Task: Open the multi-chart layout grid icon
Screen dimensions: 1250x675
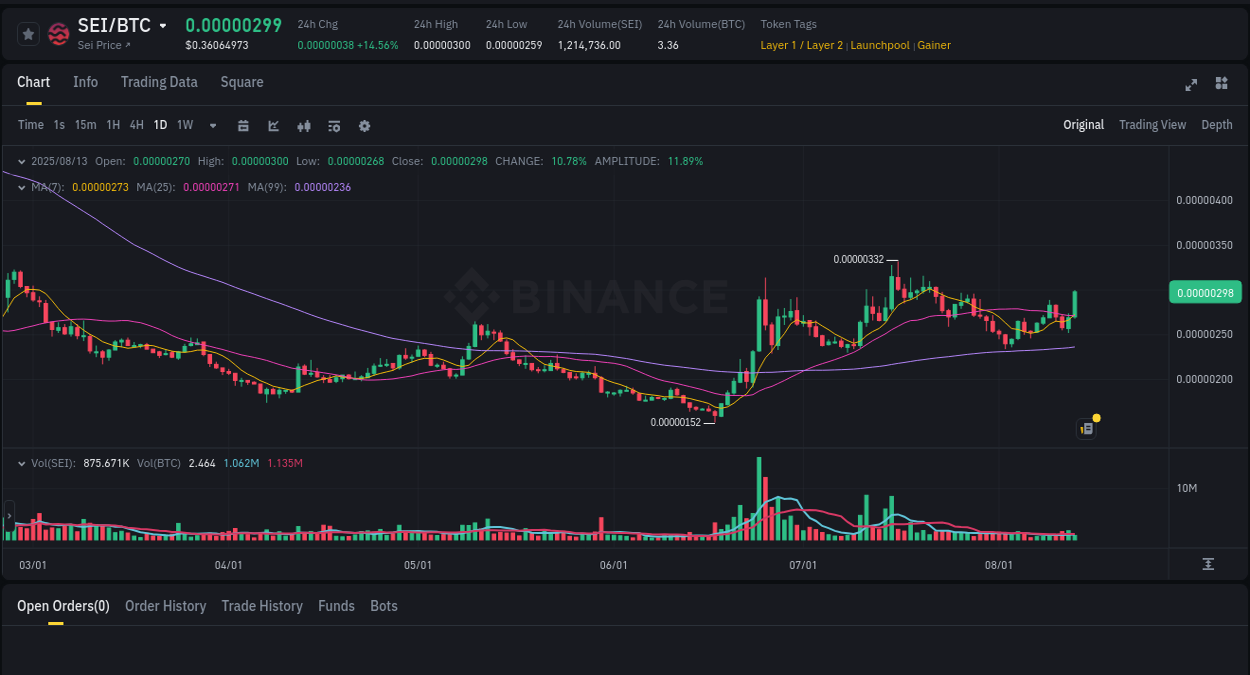Action: pos(1221,83)
